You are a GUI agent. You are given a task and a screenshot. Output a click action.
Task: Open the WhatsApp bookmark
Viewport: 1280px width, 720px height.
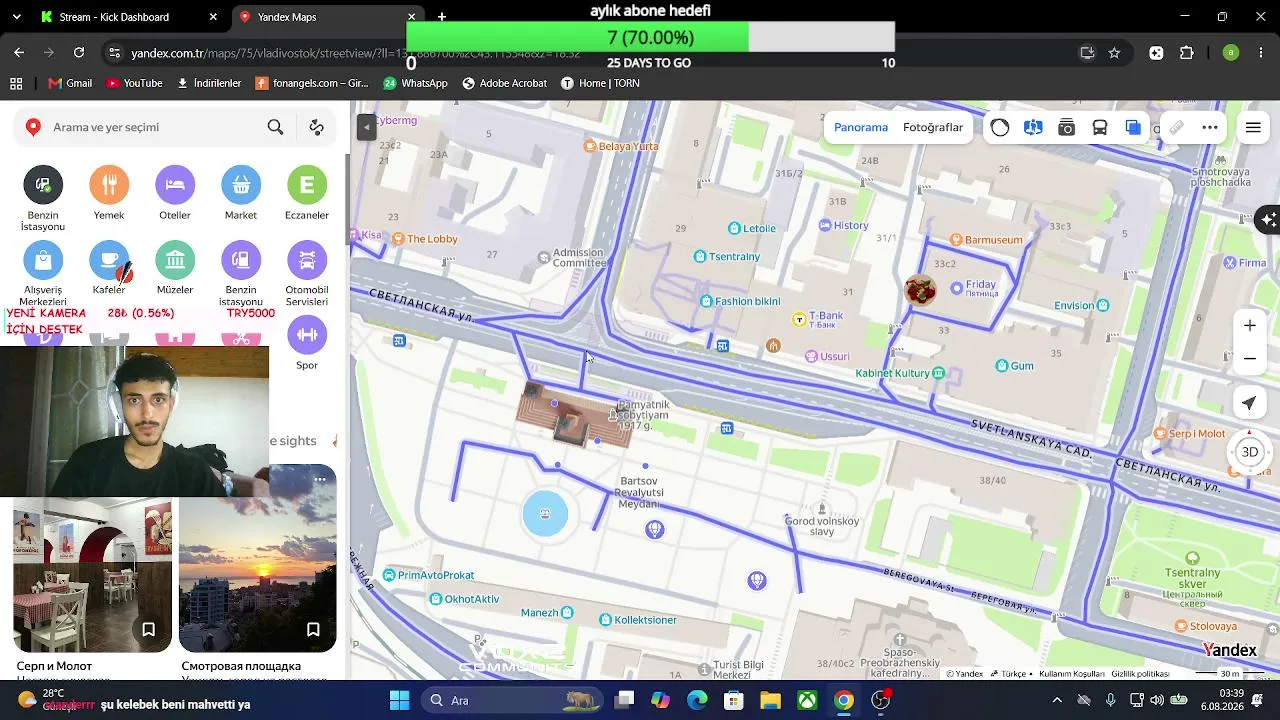[x=415, y=83]
